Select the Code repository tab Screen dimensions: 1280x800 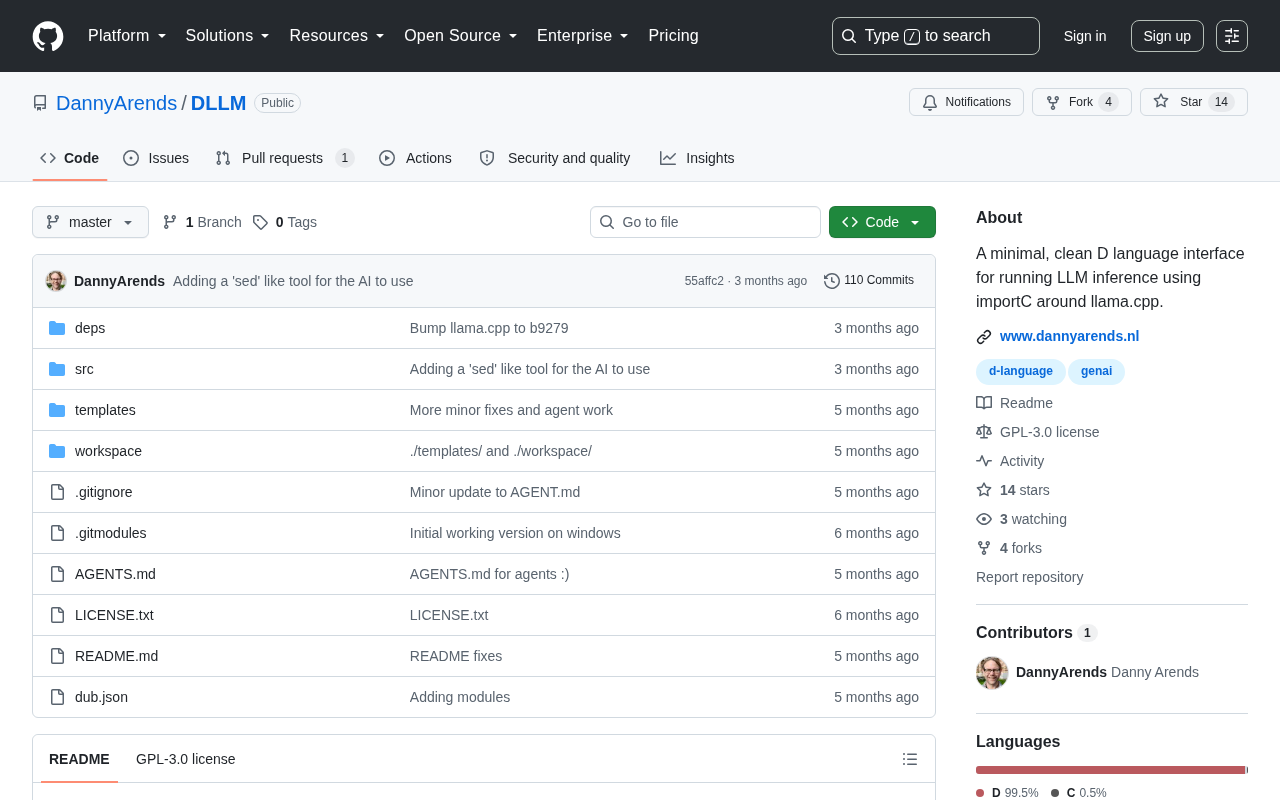70,158
